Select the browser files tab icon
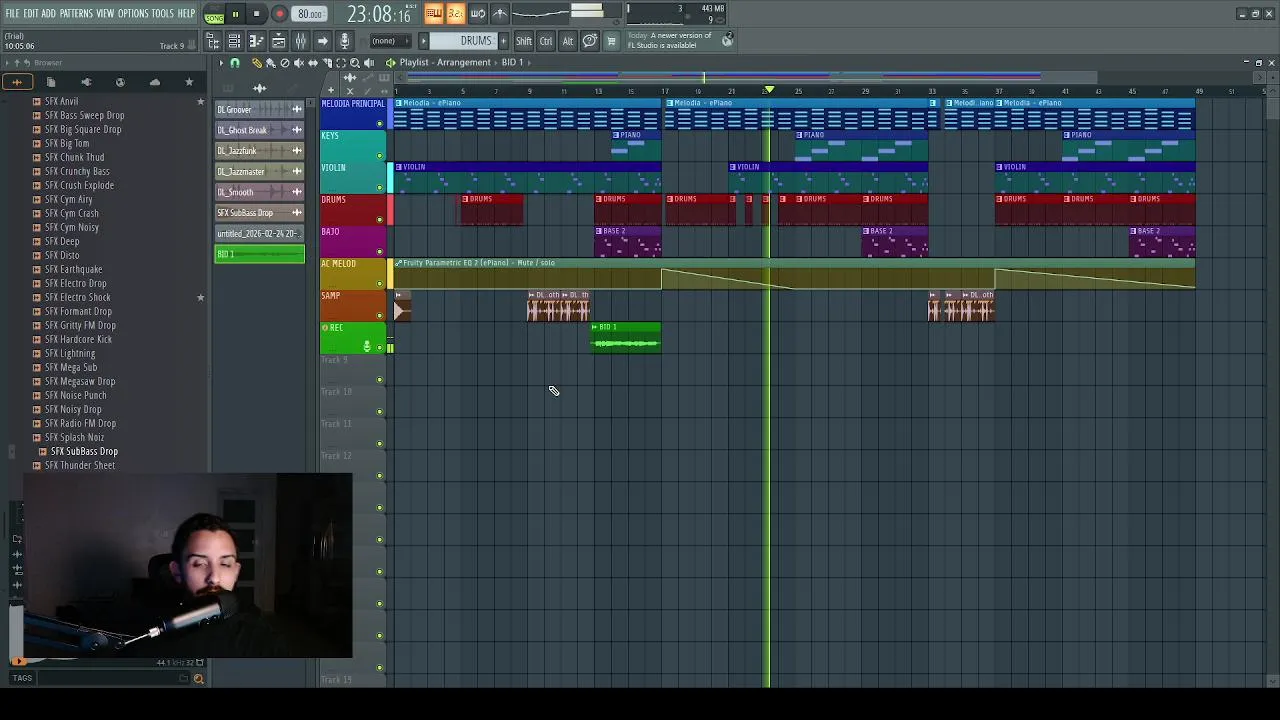 [51, 82]
